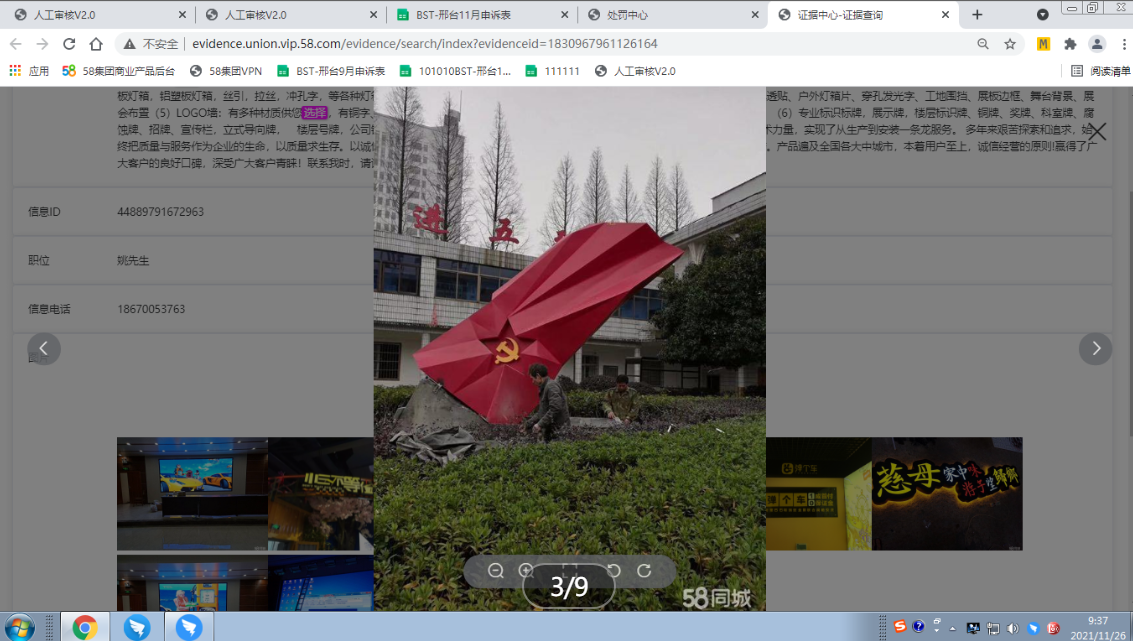
Task: Click the address bar URL
Action: point(425,44)
